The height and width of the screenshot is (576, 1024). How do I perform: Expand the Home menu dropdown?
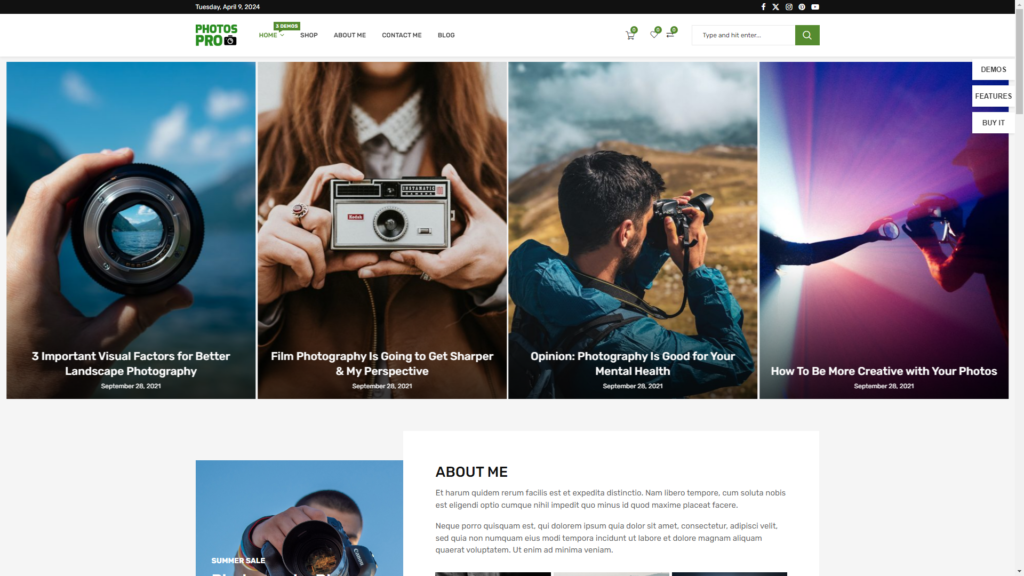pos(271,35)
